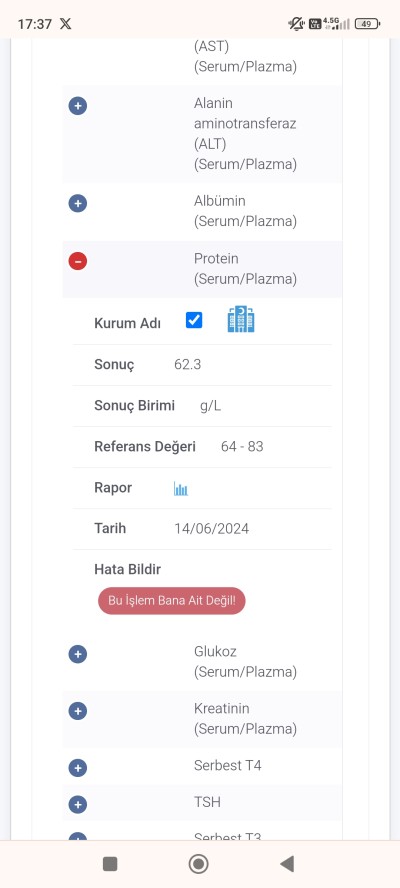The width and height of the screenshot is (400, 888).
Task: Tap the muted bell status icon
Action: coord(296,24)
